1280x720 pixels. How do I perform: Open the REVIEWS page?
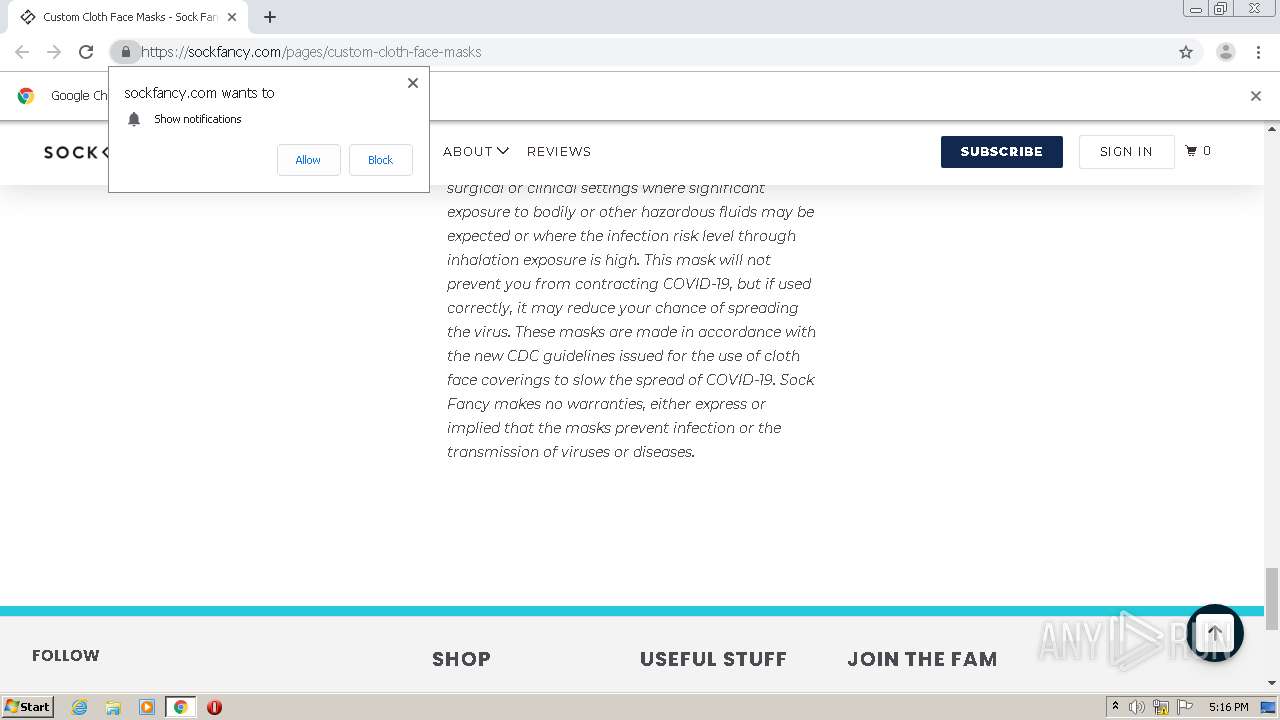559,151
